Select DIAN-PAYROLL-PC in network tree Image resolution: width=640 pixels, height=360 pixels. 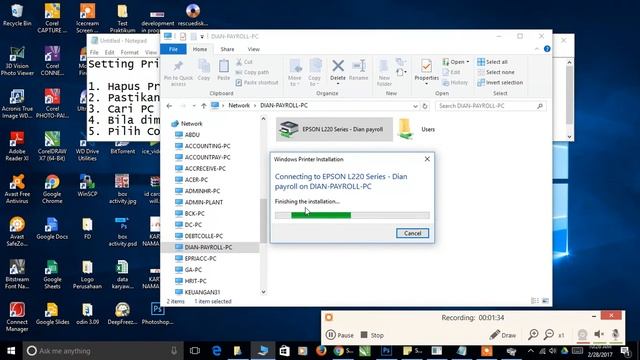[x=208, y=247]
